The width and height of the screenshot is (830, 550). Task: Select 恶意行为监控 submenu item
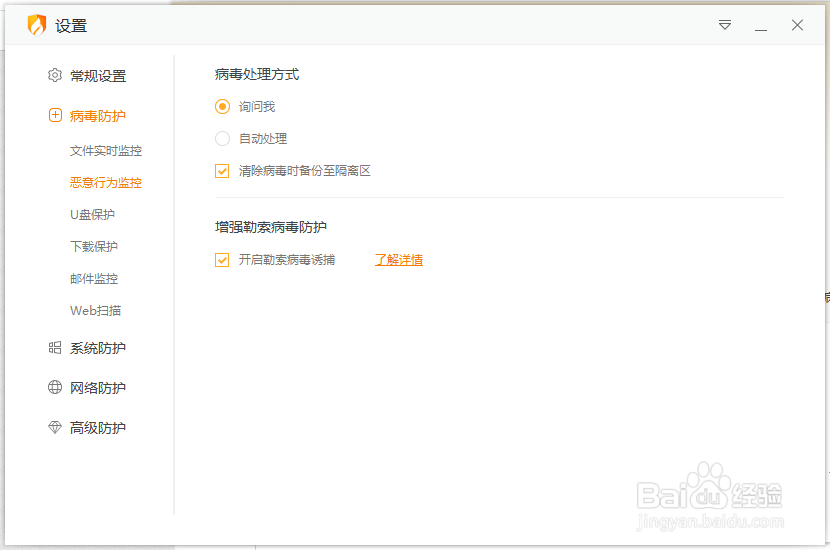[106, 183]
